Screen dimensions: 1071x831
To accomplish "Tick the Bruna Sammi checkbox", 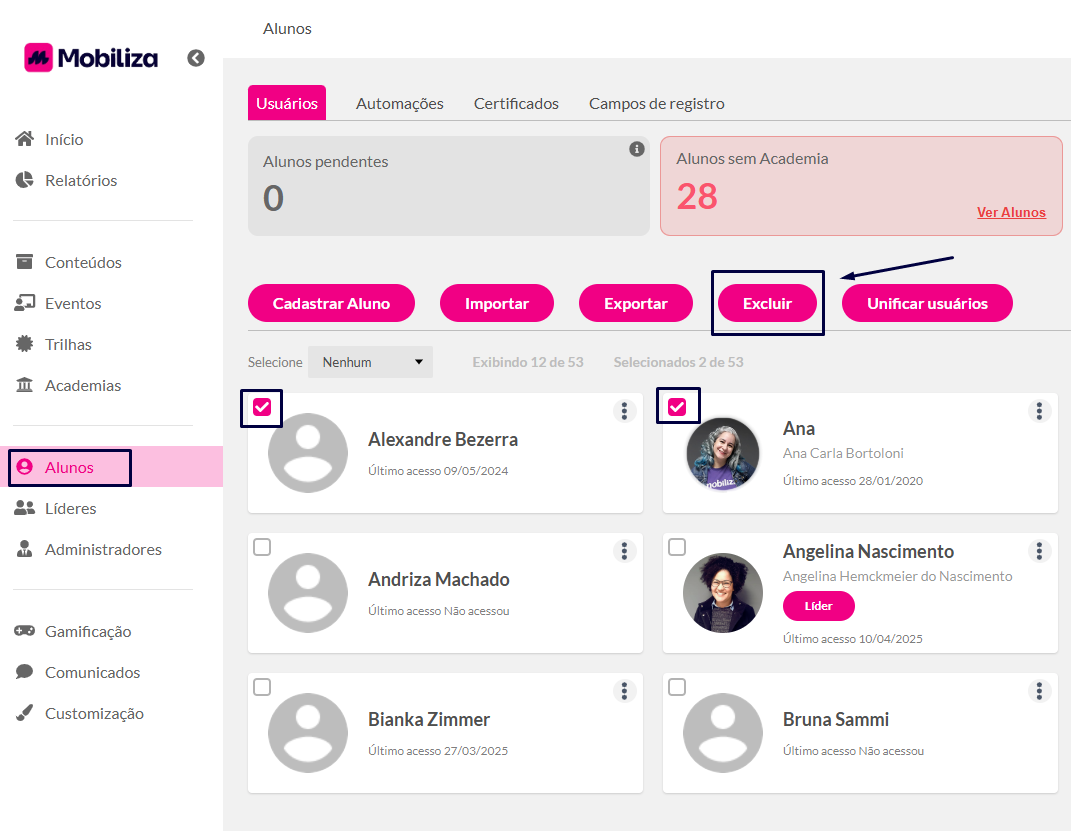I will click(x=677, y=687).
